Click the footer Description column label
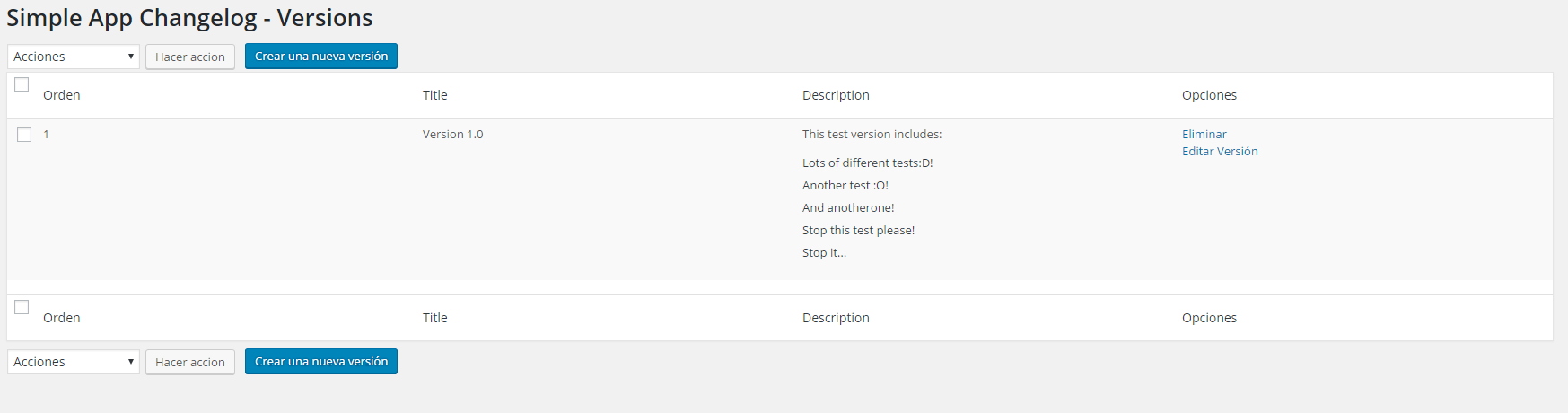The image size is (1568, 413). click(836, 318)
